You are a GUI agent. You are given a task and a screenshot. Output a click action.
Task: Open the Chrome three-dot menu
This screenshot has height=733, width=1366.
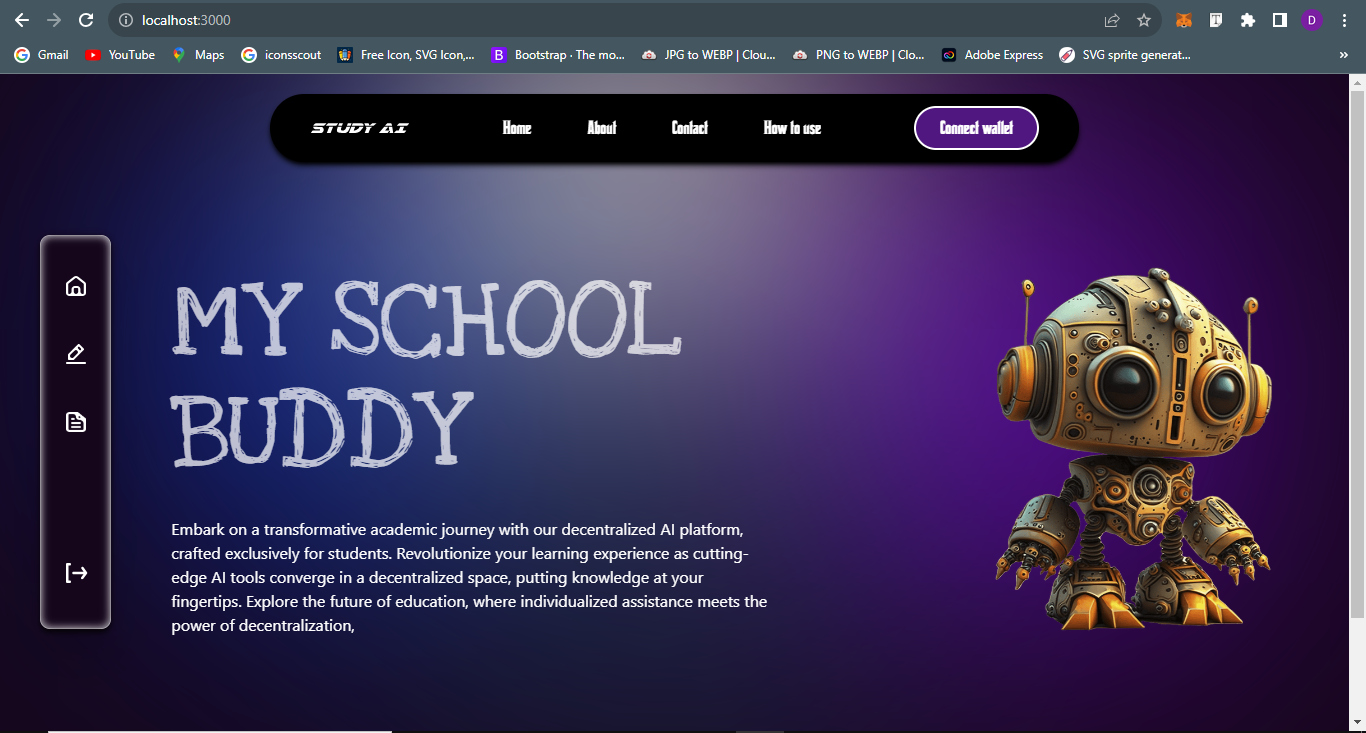[x=1344, y=20]
